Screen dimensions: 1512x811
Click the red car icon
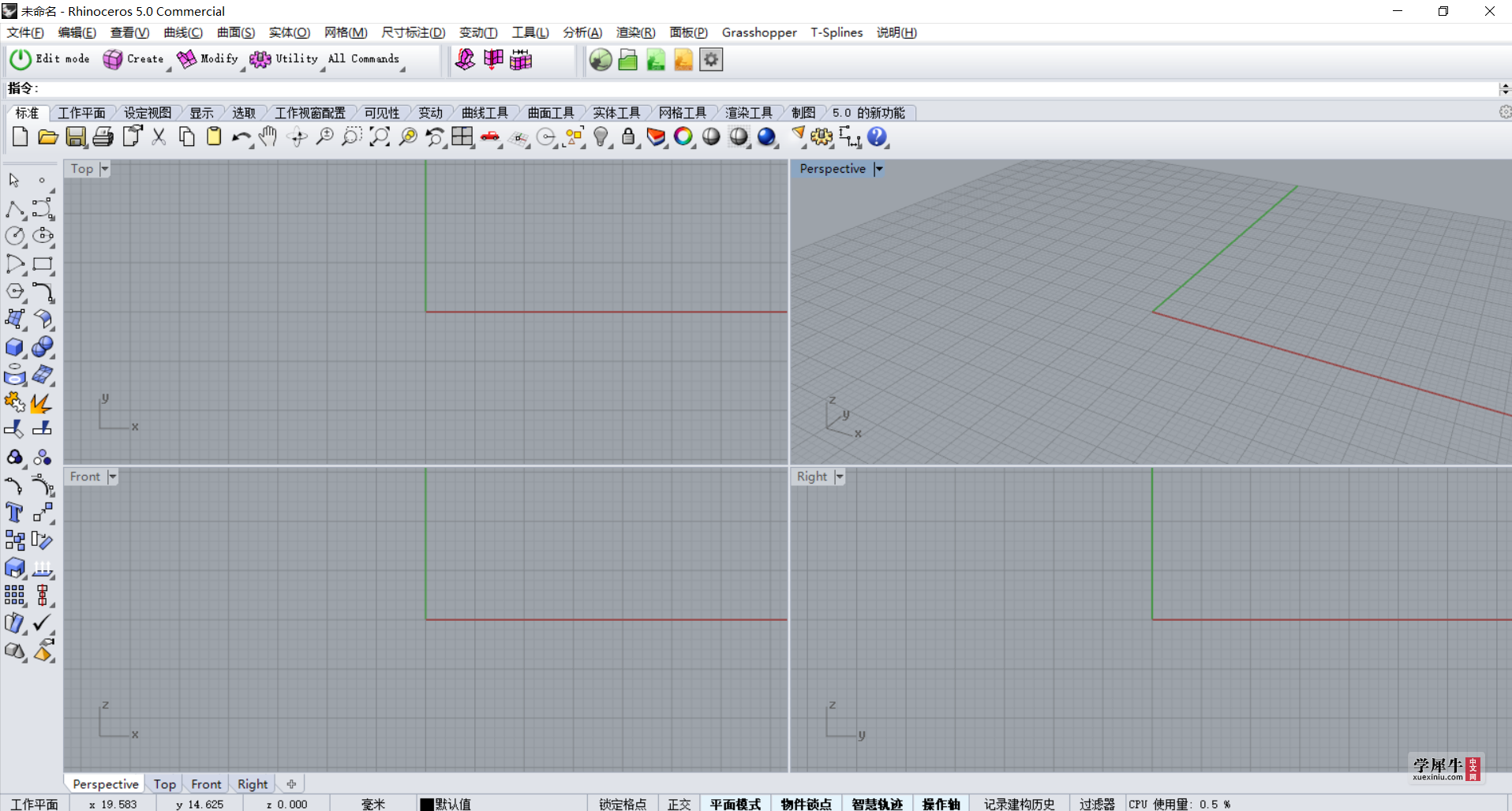pos(490,137)
